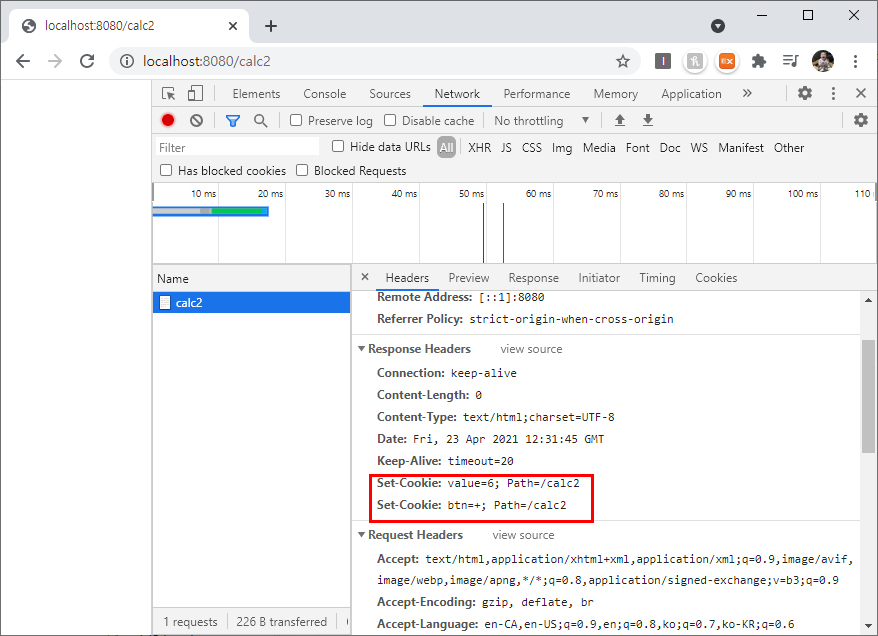Check Hide data URLs
This screenshot has height=636, width=878.
pyautogui.click(x=338, y=146)
